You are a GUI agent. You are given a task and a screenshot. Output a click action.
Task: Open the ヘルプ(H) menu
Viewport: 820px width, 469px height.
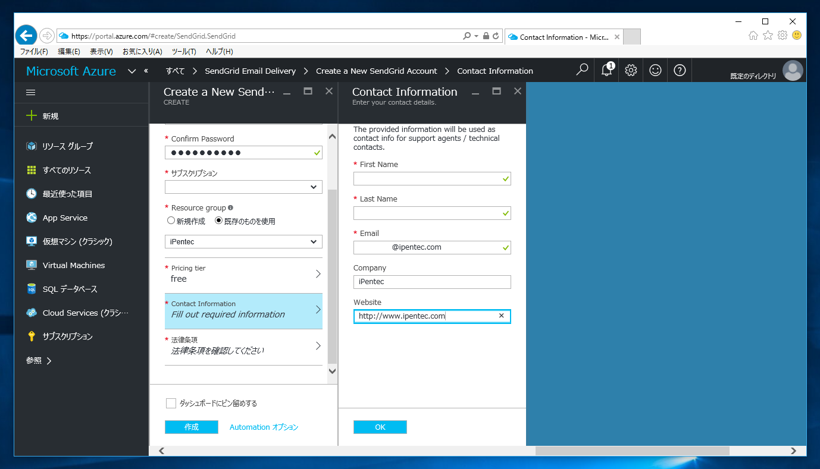(x=219, y=52)
